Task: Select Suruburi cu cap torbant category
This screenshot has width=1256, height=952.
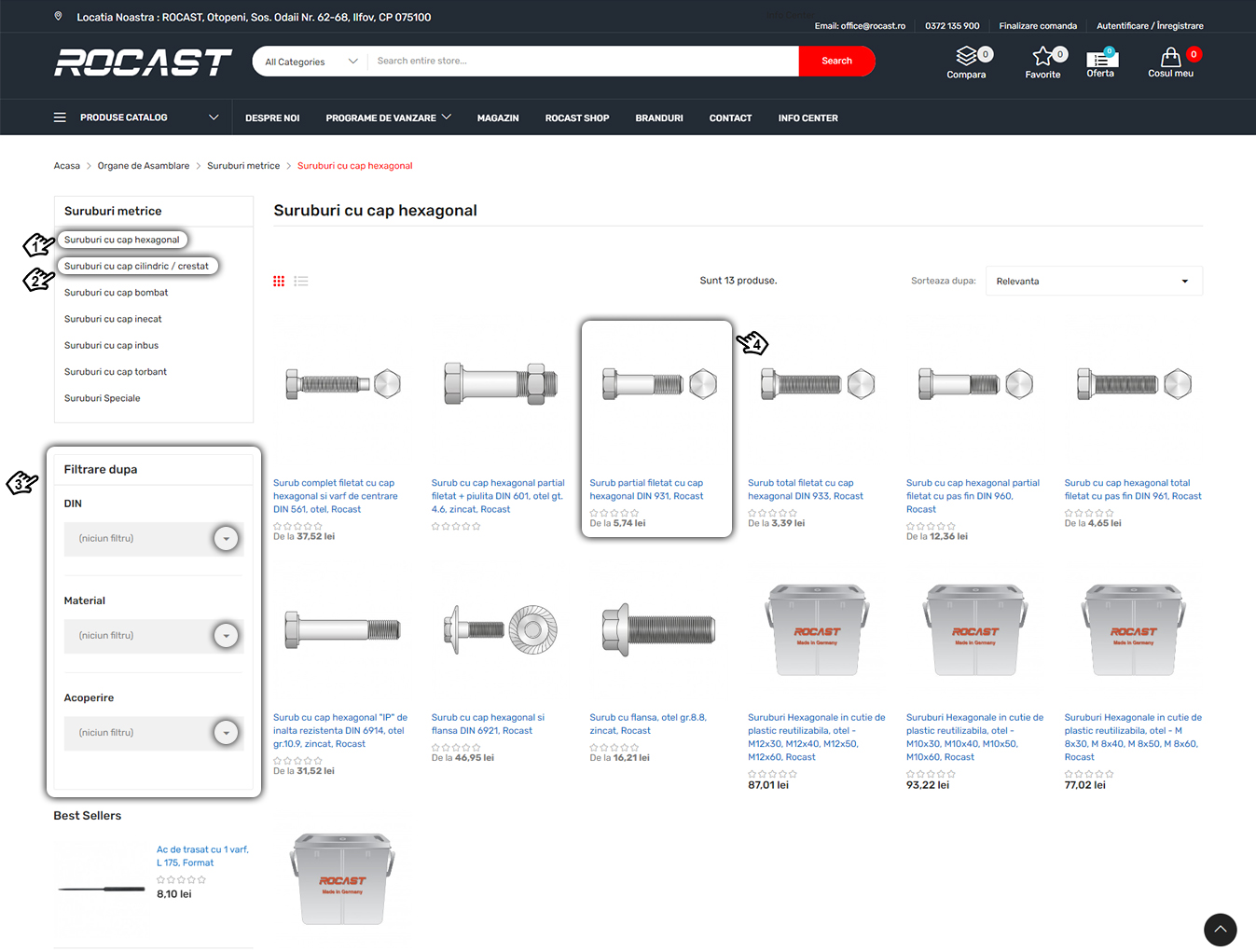Action: [116, 372]
